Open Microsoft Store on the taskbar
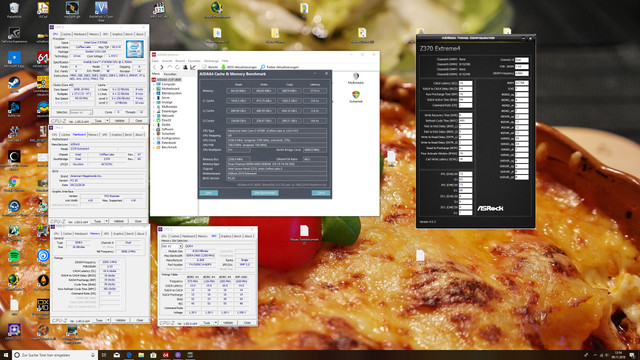 [153, 355]
